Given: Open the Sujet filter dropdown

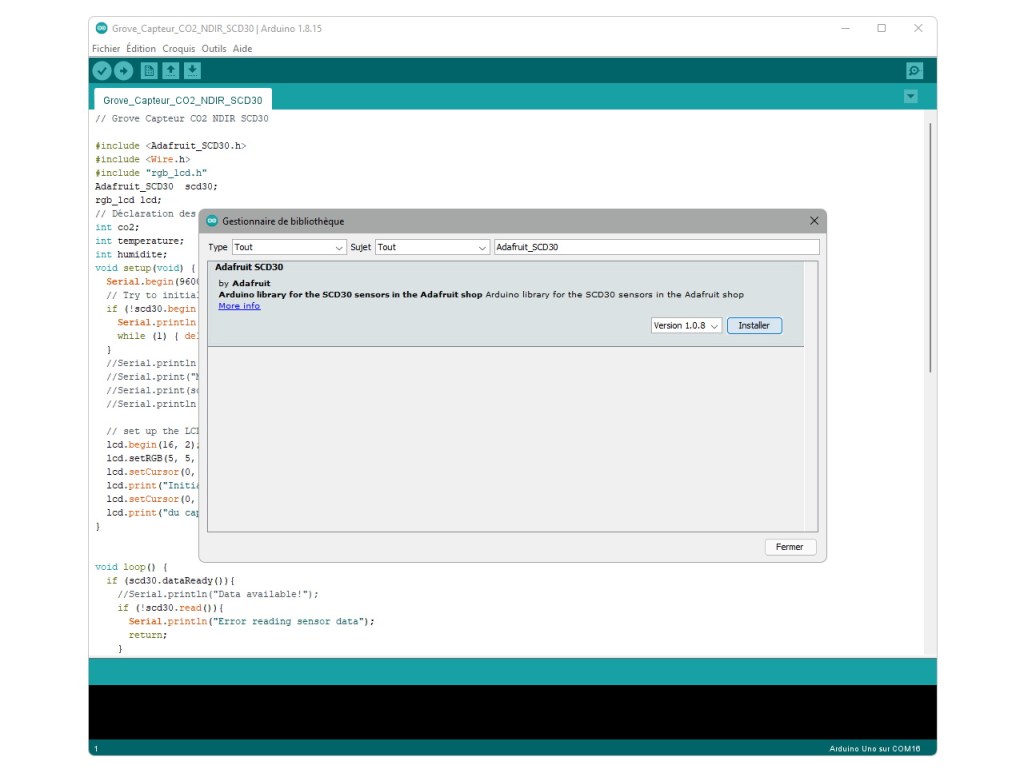Looking at the screenshot, I should [x=432, y=247].
